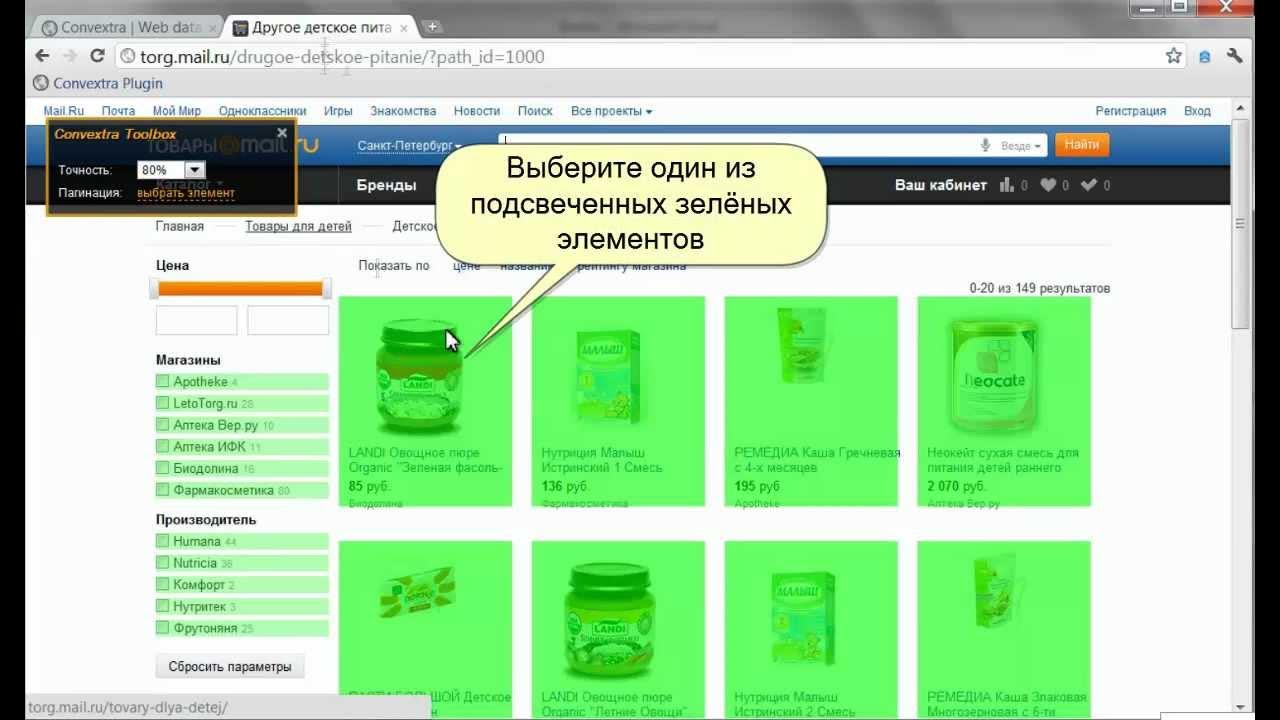This screenshot has height=720, width=1280.
Task: Open the Товары для детей breadcrumb
Action: [298, 226]
